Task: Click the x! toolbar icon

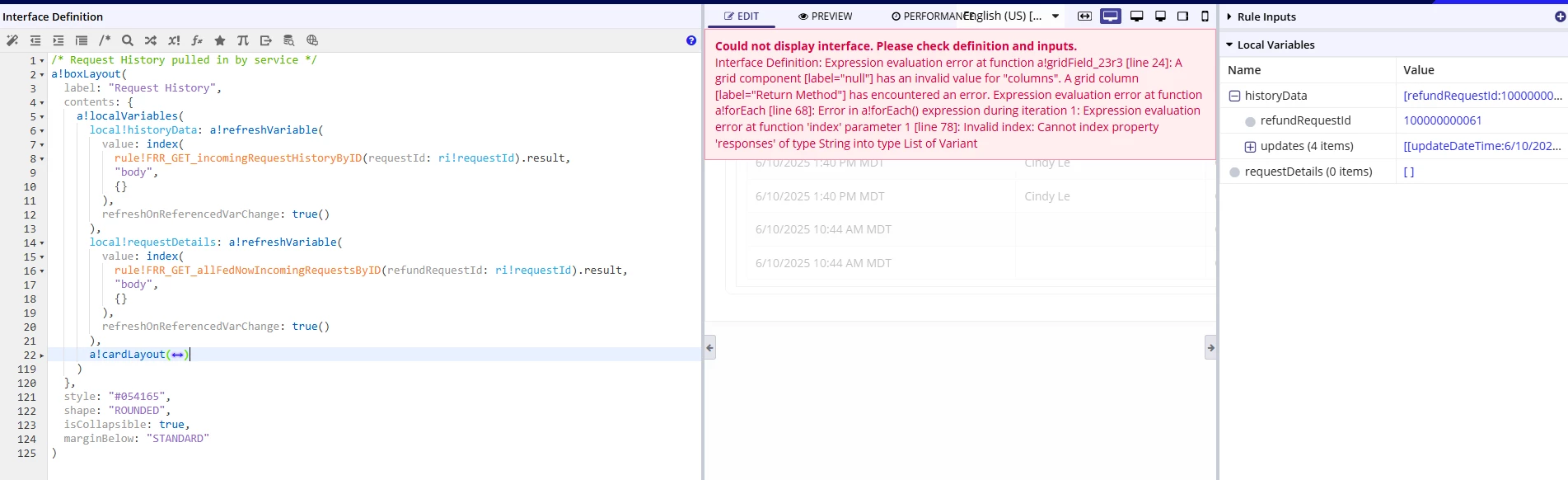Action: [x=174, y=40]
